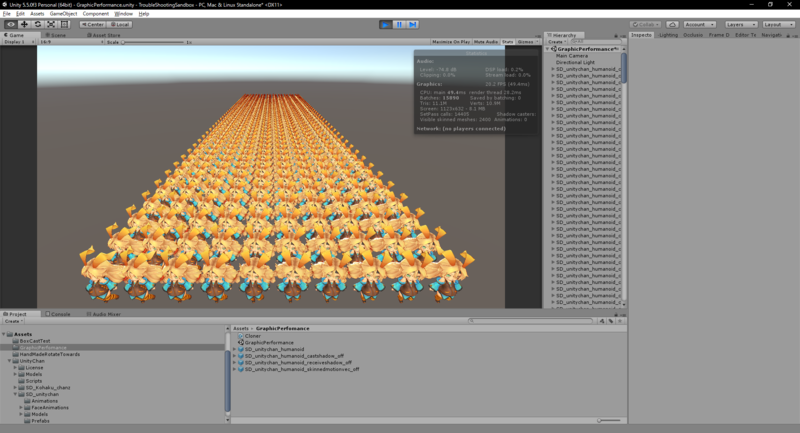Image resolution: width=800 pixels, height=433 pixels.
Task: Switch to the Scene tab
Action: click(x=56, y=35)
